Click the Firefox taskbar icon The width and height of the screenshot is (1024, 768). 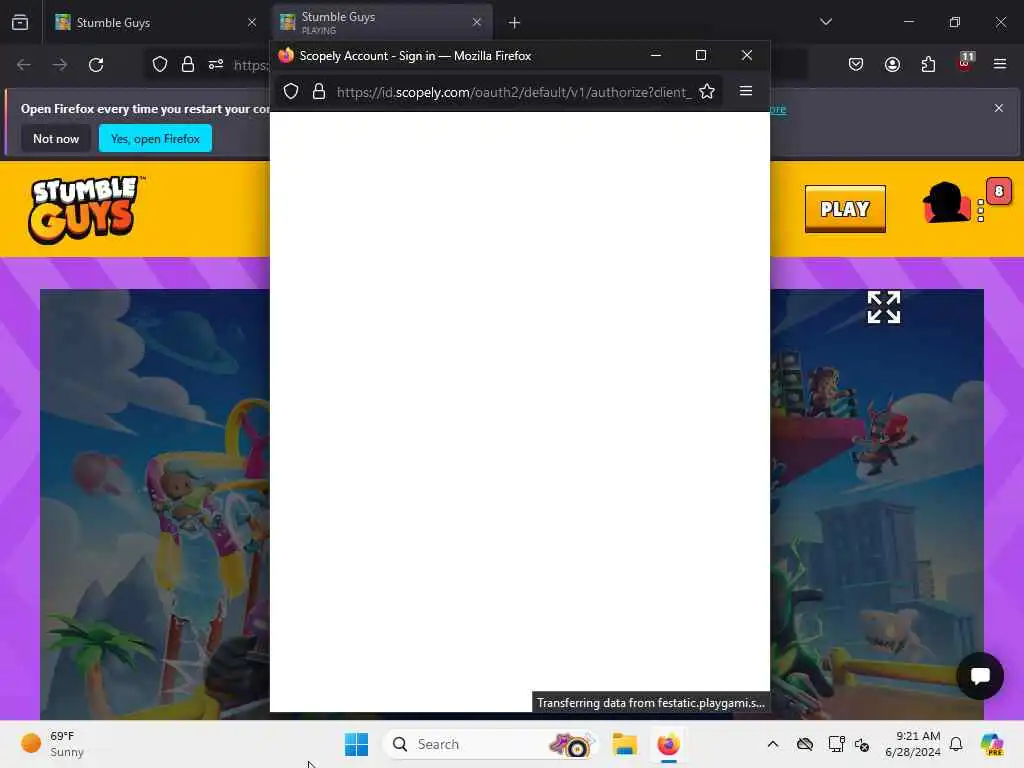669,744
